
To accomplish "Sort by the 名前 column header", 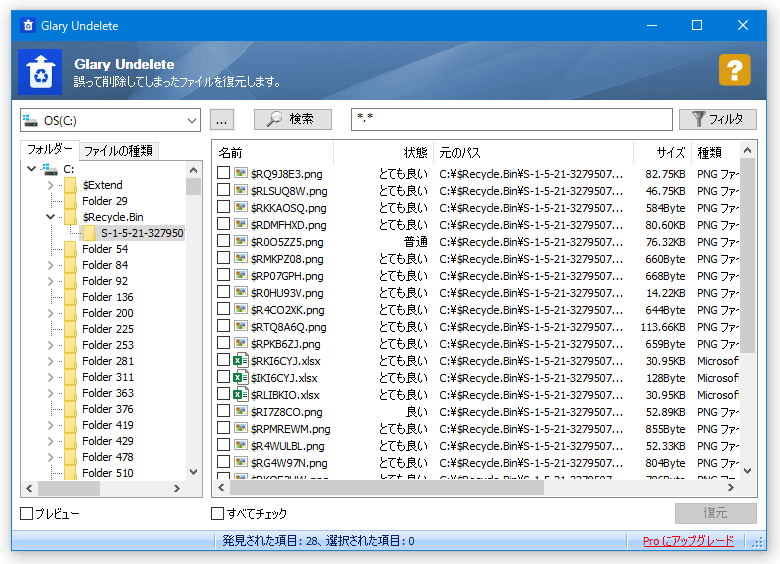I will click(273, 153).
